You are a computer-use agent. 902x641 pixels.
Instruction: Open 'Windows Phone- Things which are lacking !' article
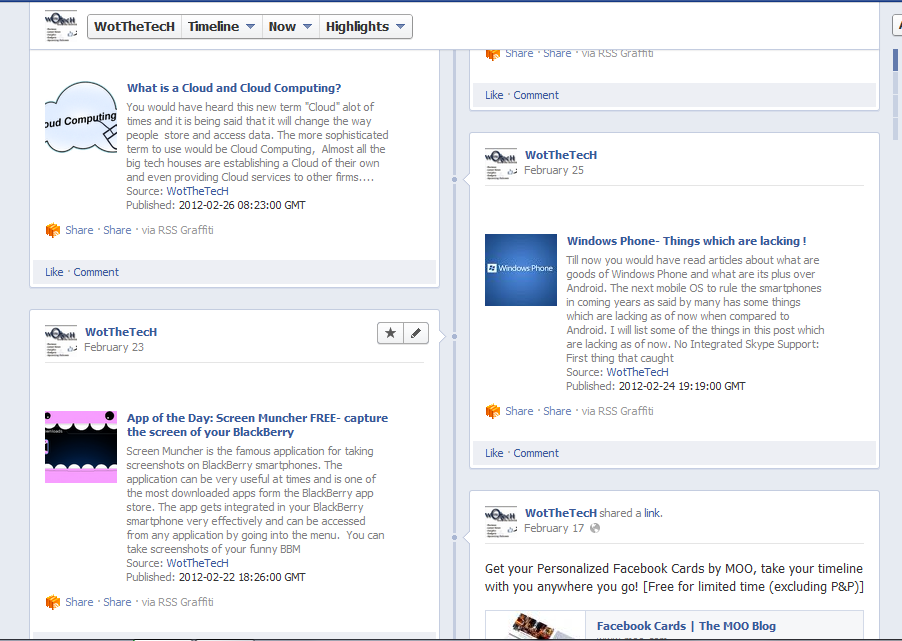pyautogui.click(x=686, y=241)
